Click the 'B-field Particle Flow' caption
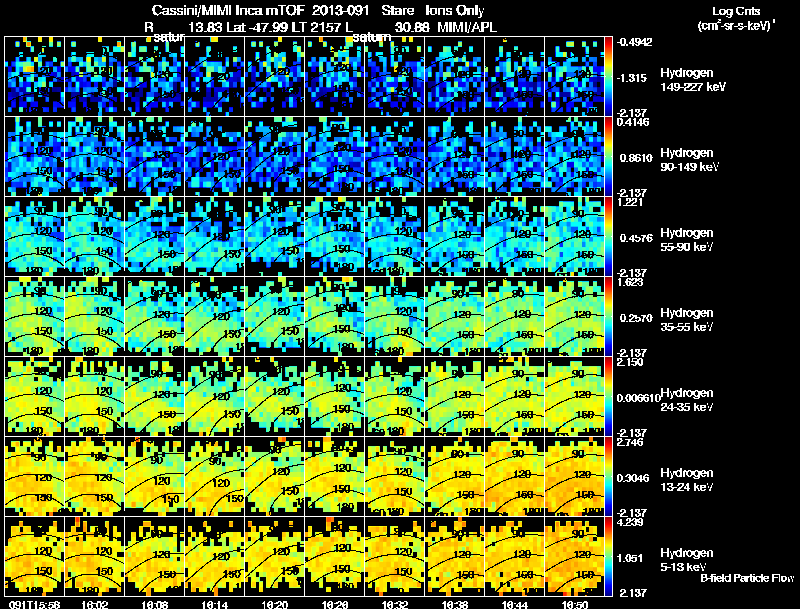800x609 pixels. point(747,578)
